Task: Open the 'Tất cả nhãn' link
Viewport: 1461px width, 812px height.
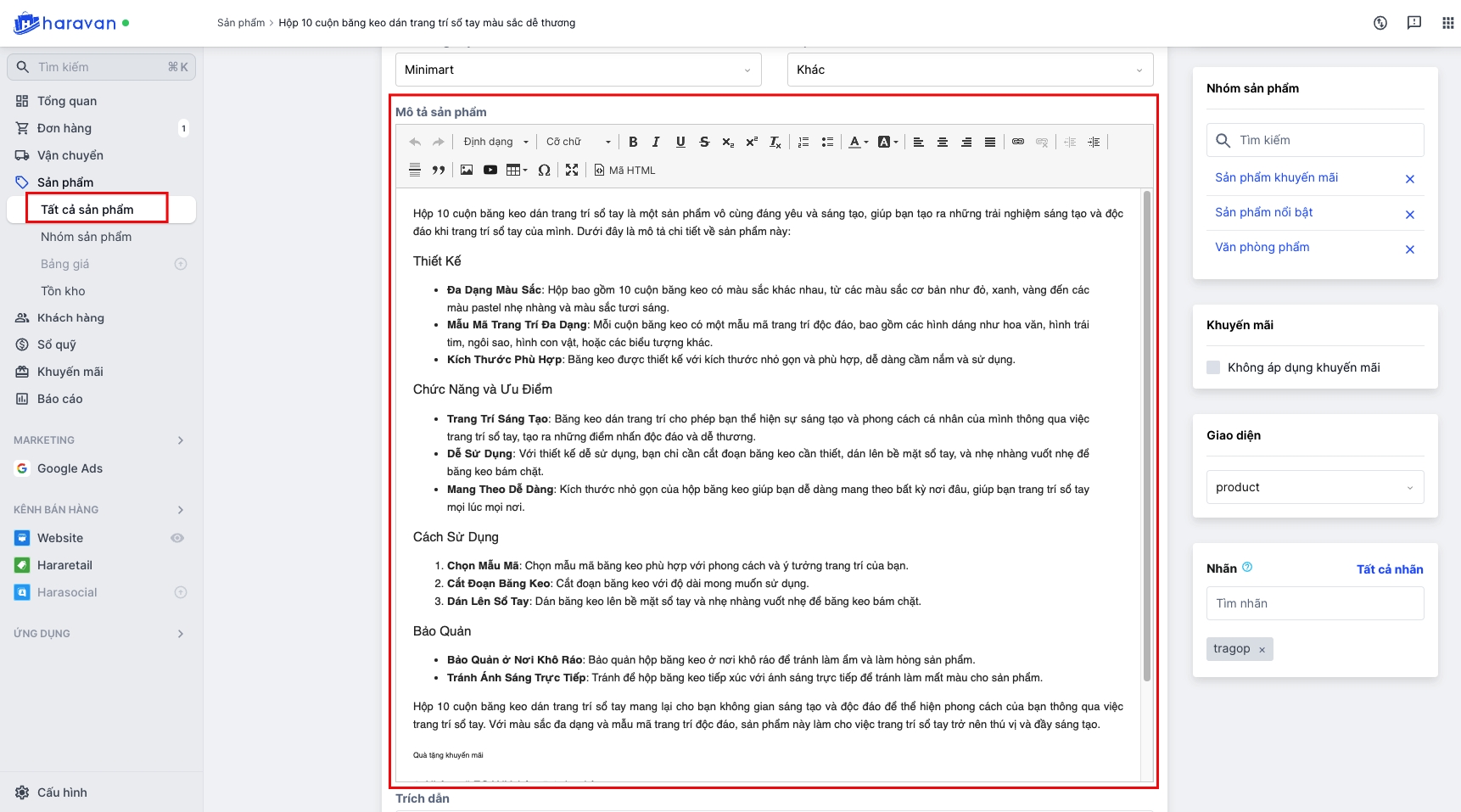Action: coord(1389,569)
